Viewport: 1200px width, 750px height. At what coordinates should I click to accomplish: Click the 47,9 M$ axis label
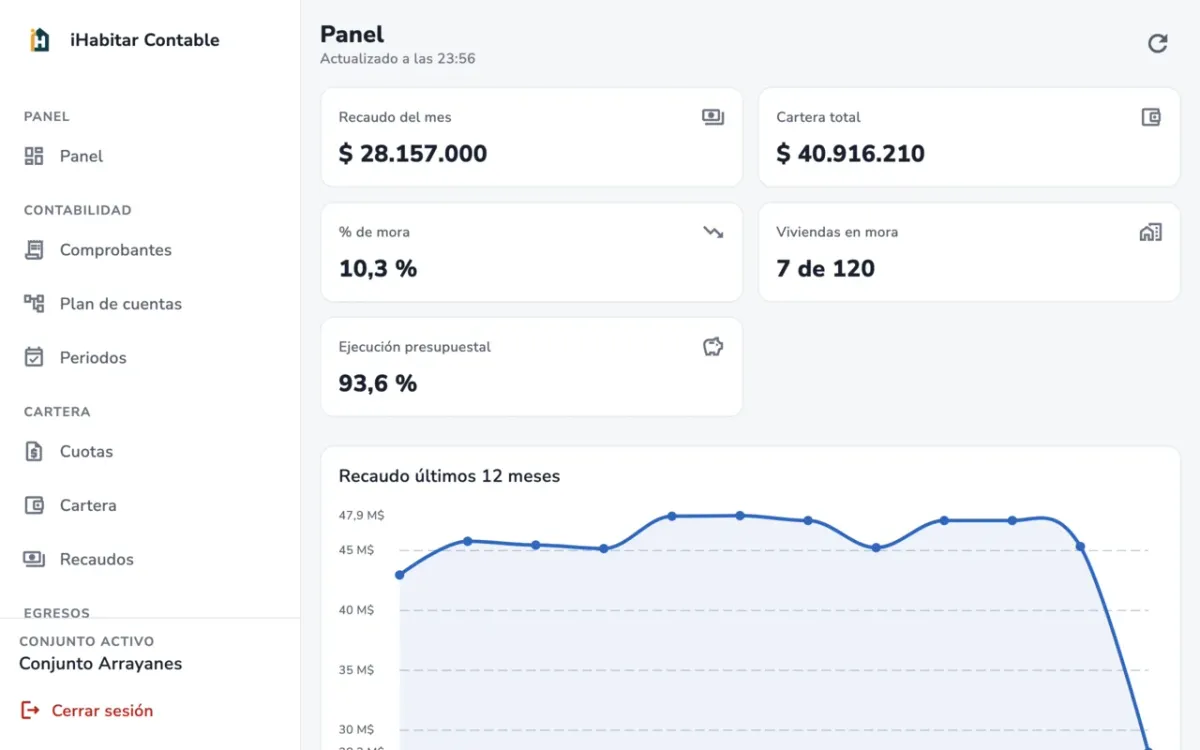pyautogui.click(x=361, y=516)
